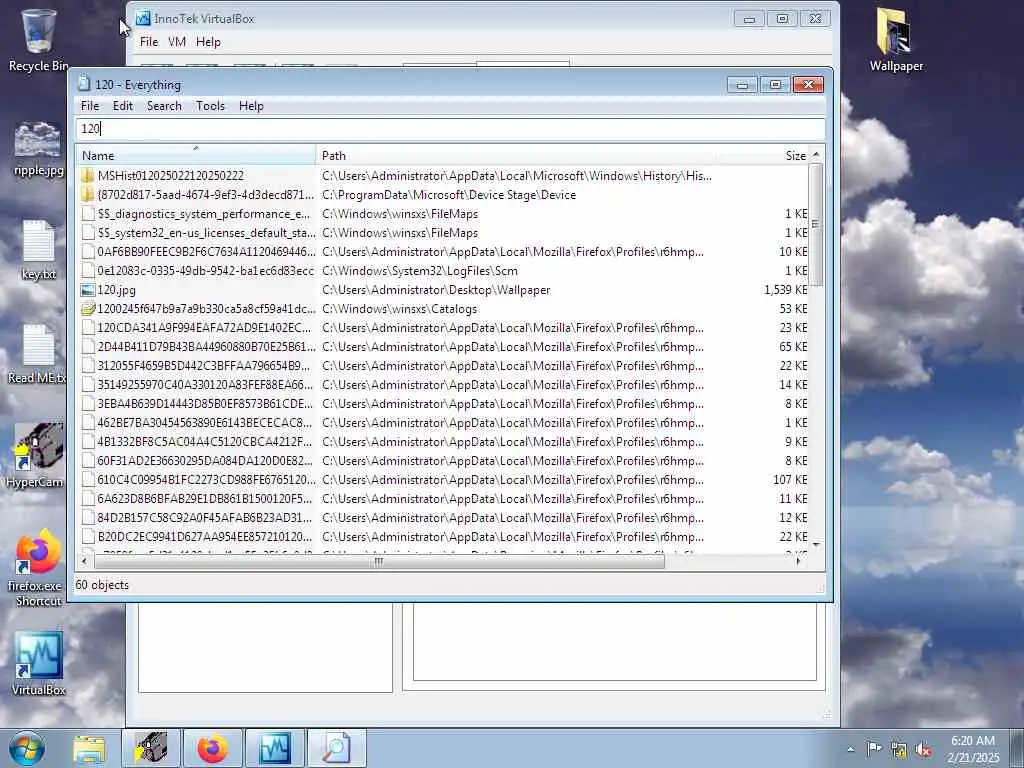Select 312055F4659B5D442C3BFFAA796654B9... row
The width and height of the screenshot is (1024, 768).
pos(443,366)
